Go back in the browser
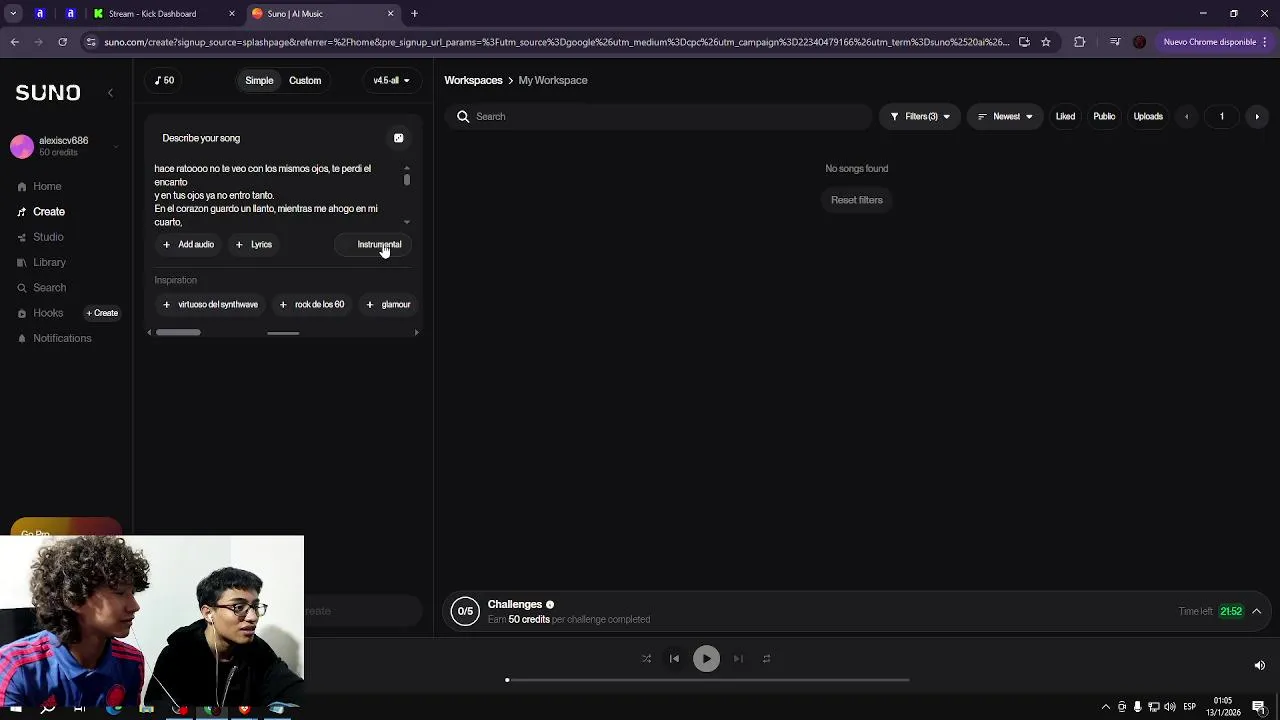This screenshot has height=720, width=1280. [x=14, y=42]
